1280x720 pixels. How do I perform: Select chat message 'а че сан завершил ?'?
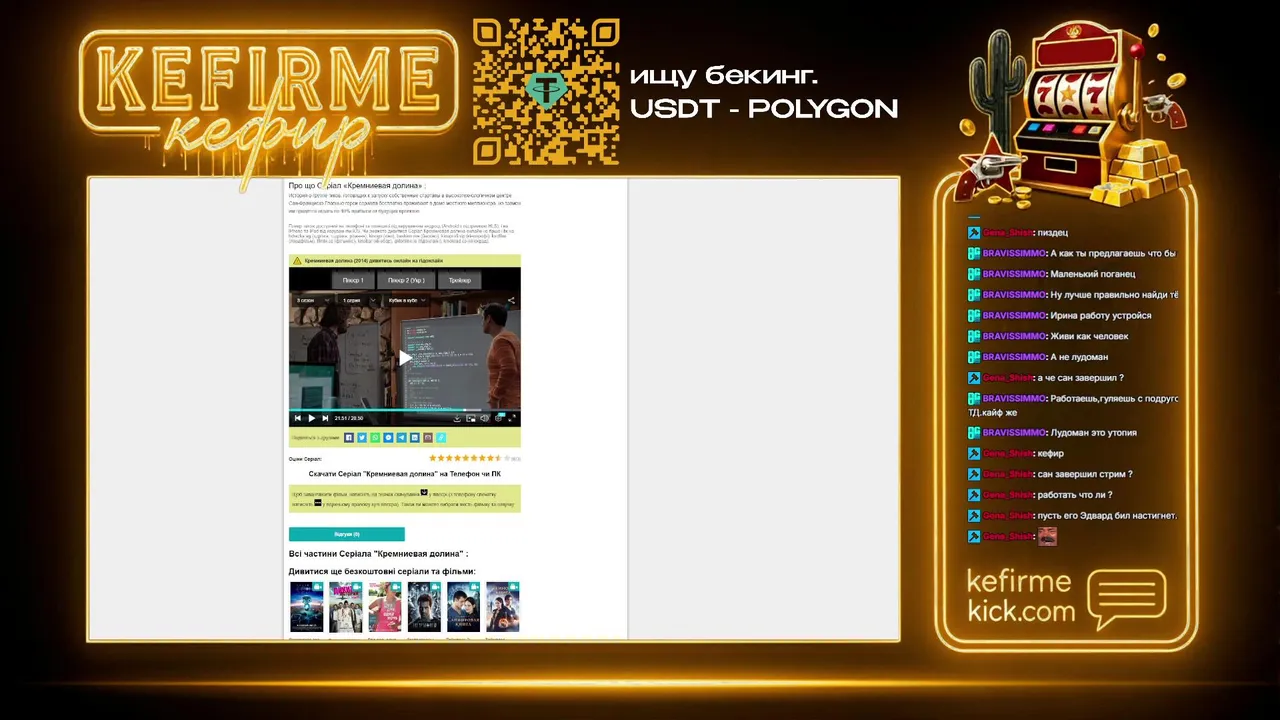click(1081, 378)
